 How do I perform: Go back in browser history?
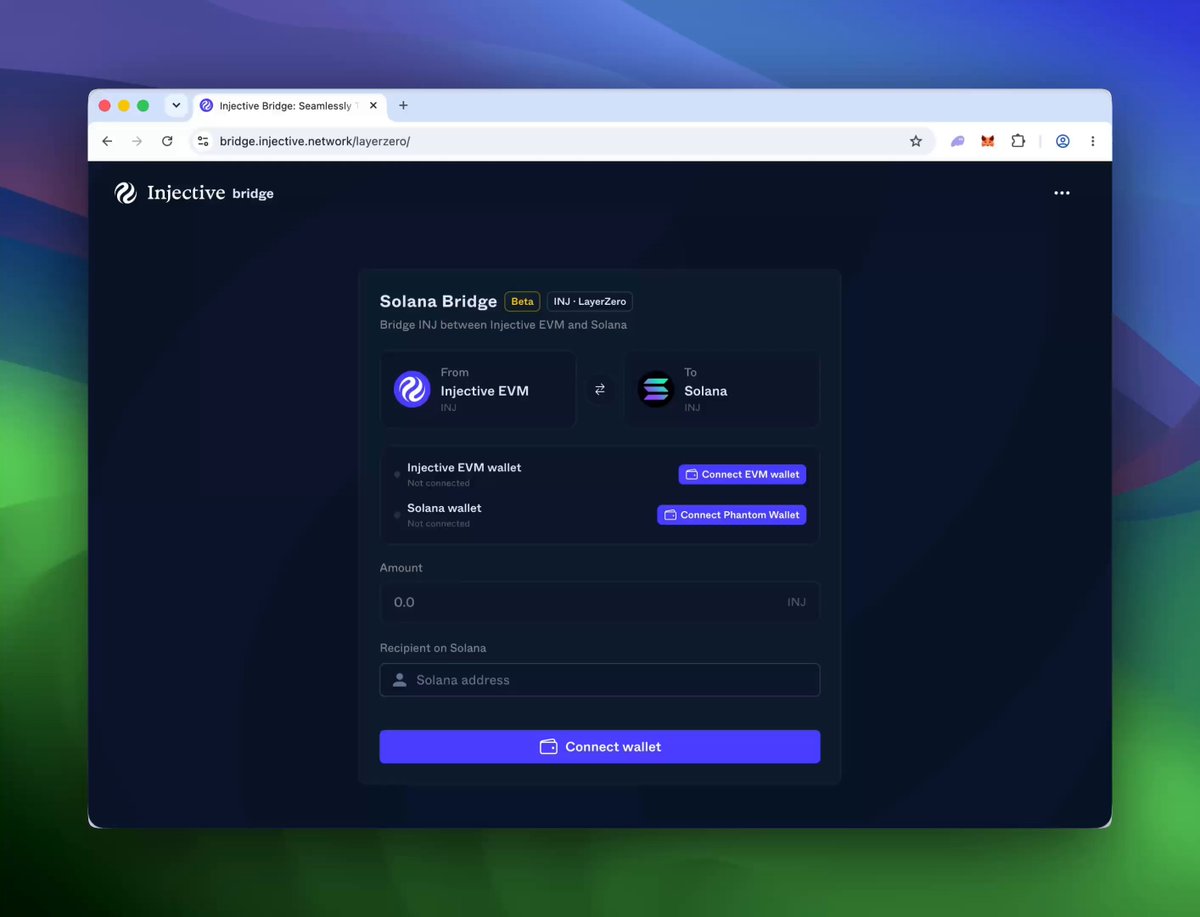107,141
